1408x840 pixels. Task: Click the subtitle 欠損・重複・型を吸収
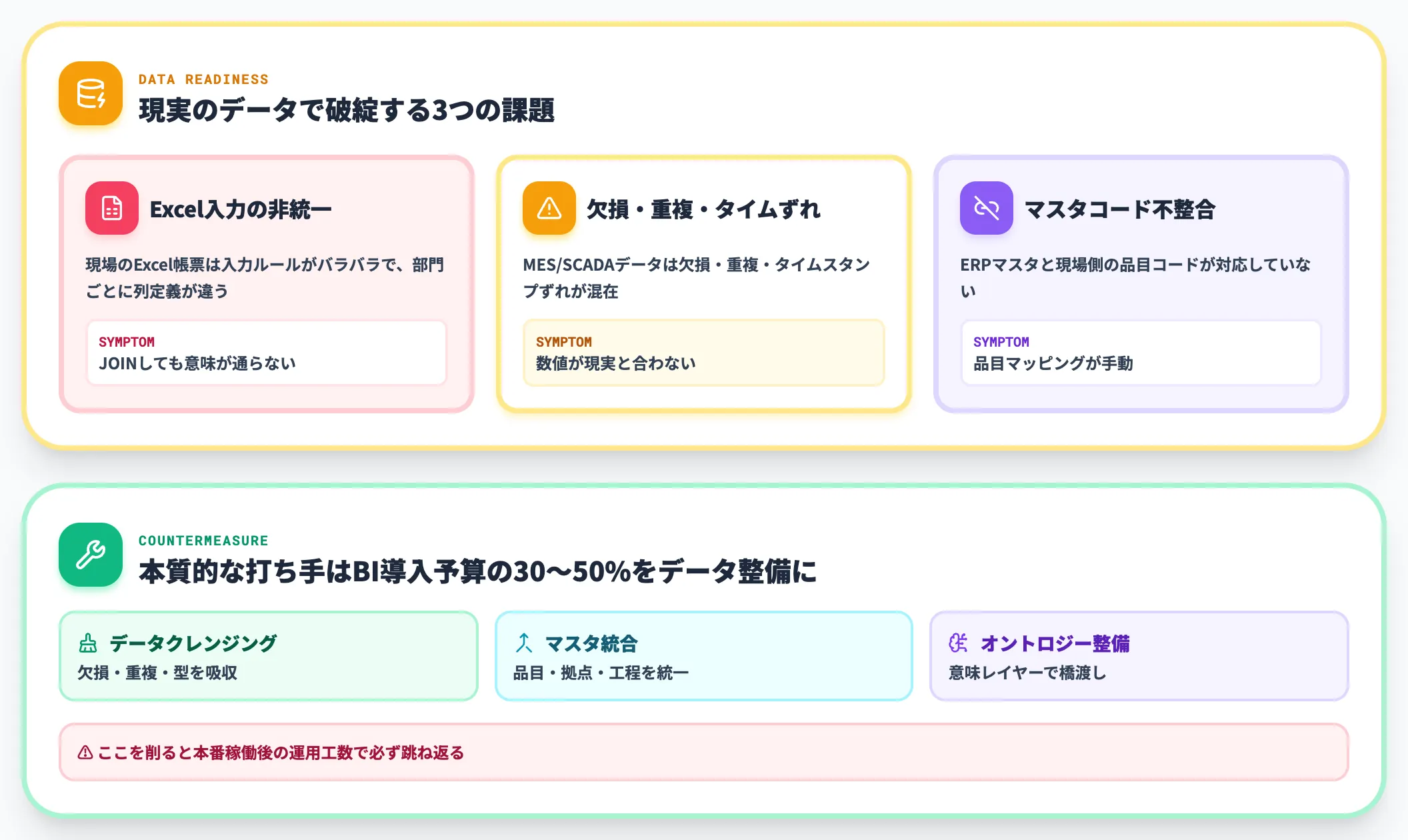(157, 673)
